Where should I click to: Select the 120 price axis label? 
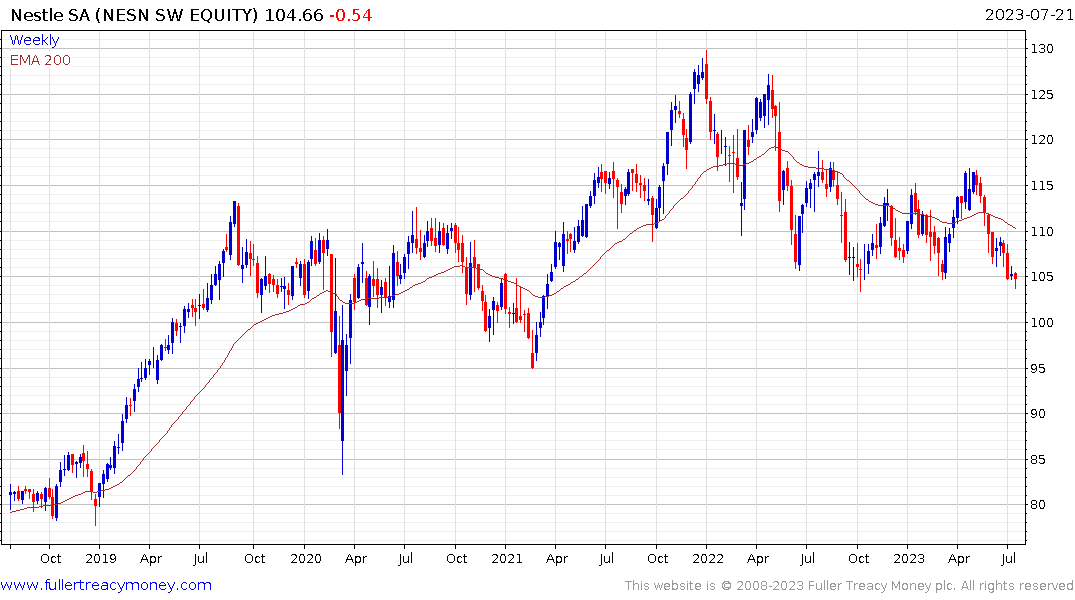pos(1042,140)
